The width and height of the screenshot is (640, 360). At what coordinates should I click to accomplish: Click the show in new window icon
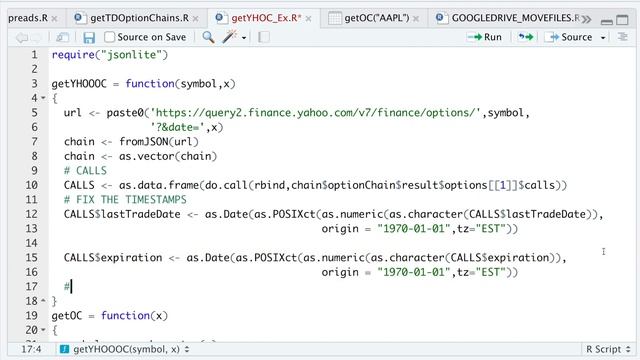(x=62, y=38)
